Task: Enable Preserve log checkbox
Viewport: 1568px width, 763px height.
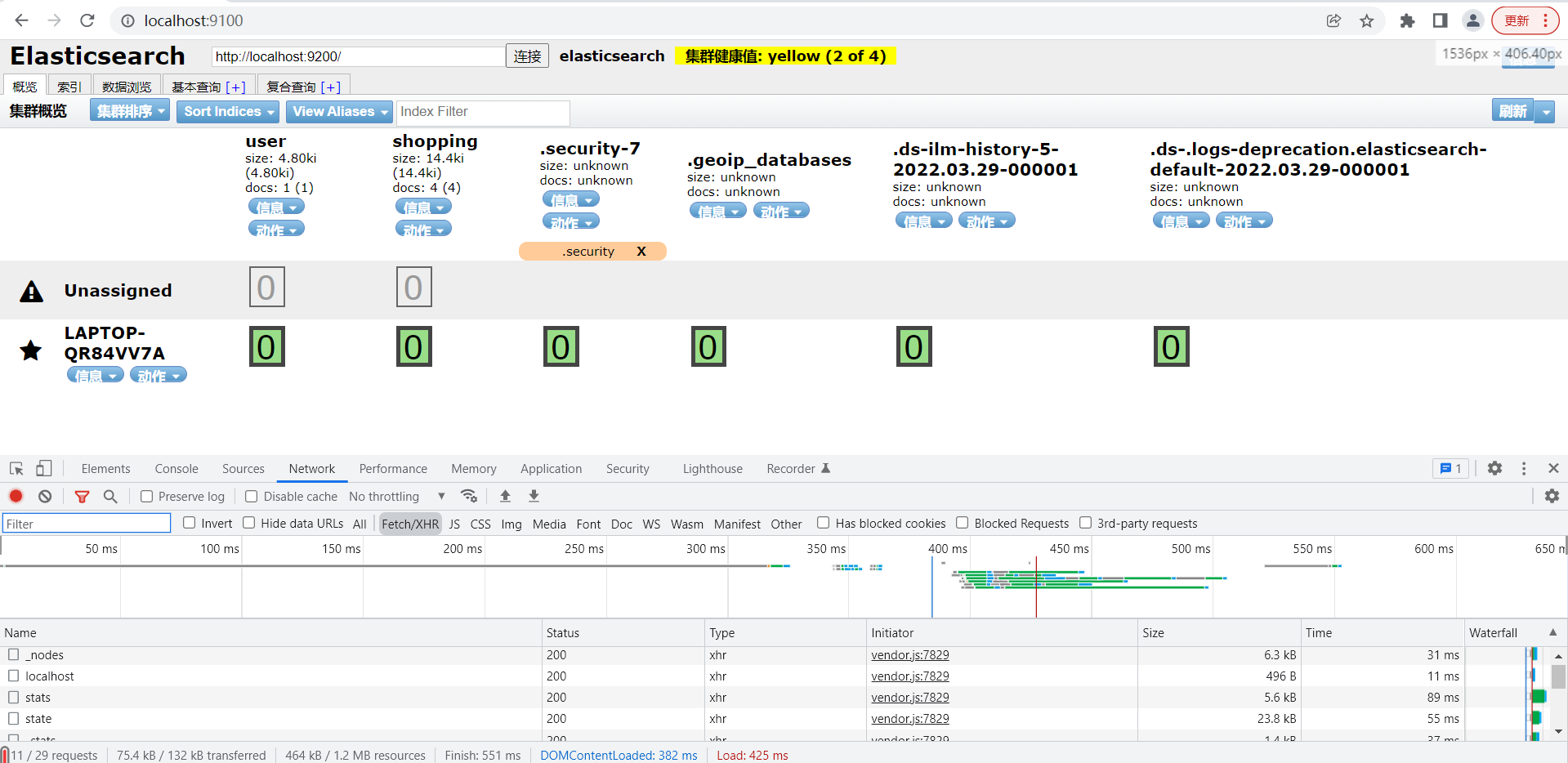Action: (x=147, y=496)
